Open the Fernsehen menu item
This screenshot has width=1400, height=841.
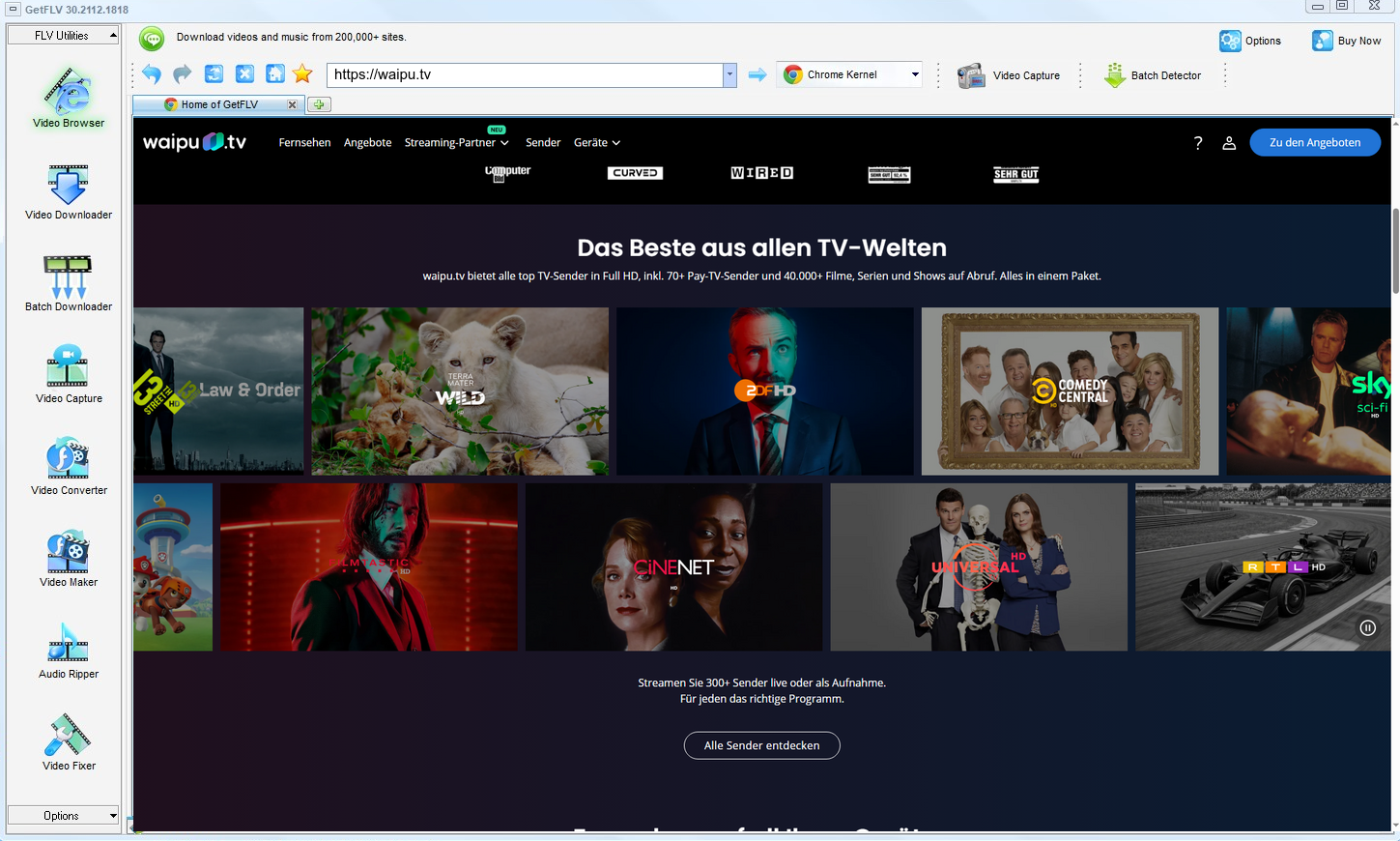(304, 142)
